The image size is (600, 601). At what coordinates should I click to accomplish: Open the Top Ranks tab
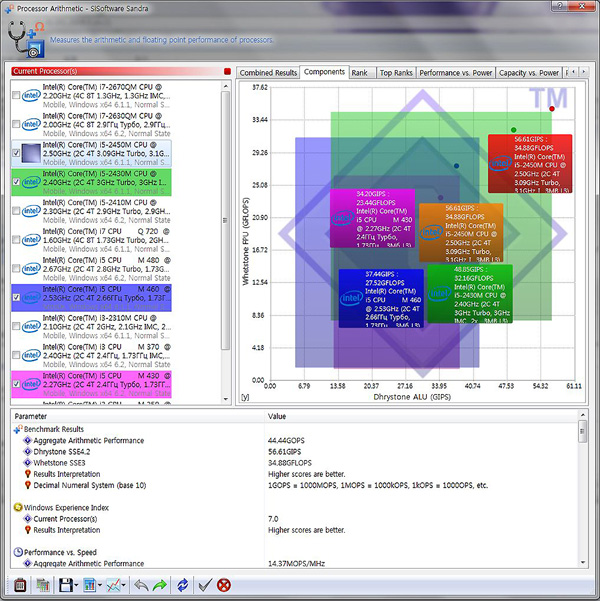click(x=396, y=72)
